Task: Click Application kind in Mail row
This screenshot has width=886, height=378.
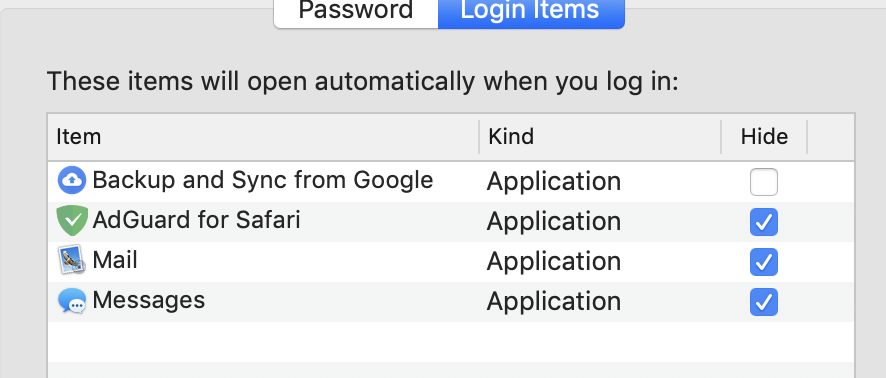Action: coord(554,262)
